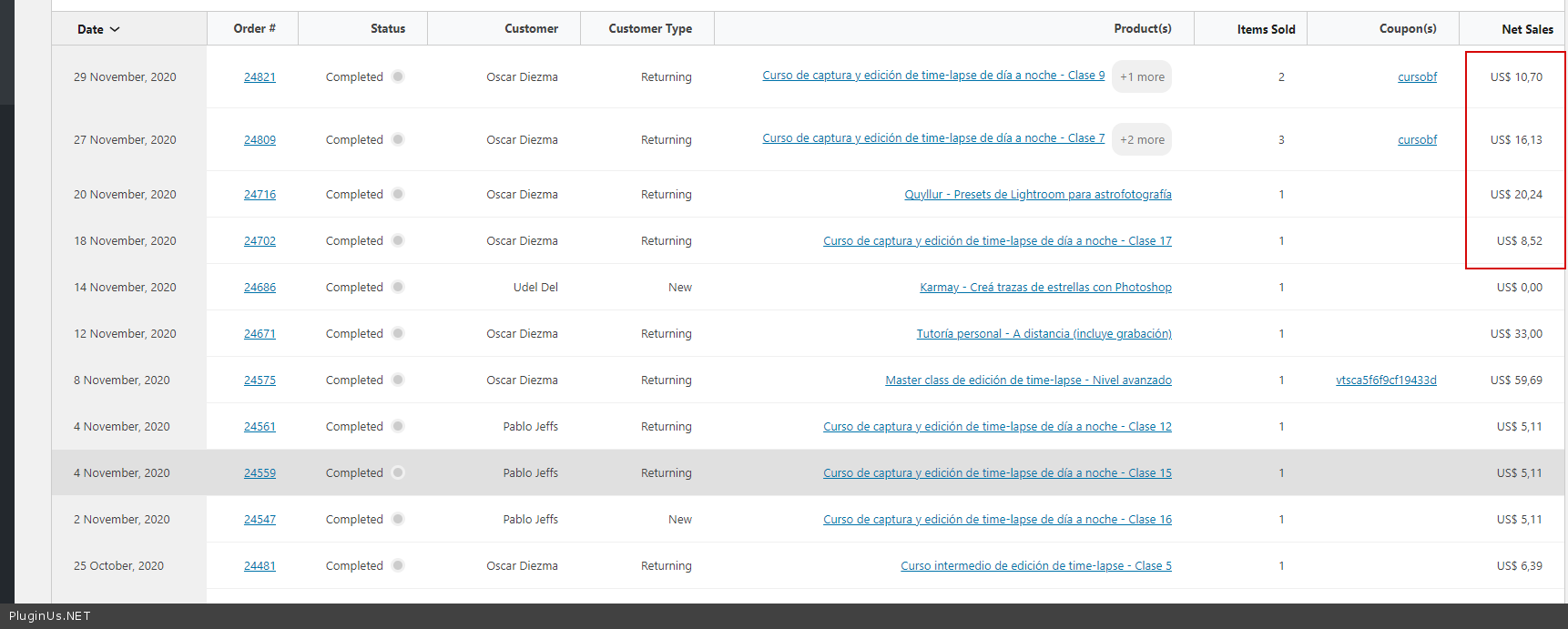The width and height of the screenshot is (1568, 629).
Task: Click the status dot in highlighted order 24559 row
Action: (x=398, y=472)
